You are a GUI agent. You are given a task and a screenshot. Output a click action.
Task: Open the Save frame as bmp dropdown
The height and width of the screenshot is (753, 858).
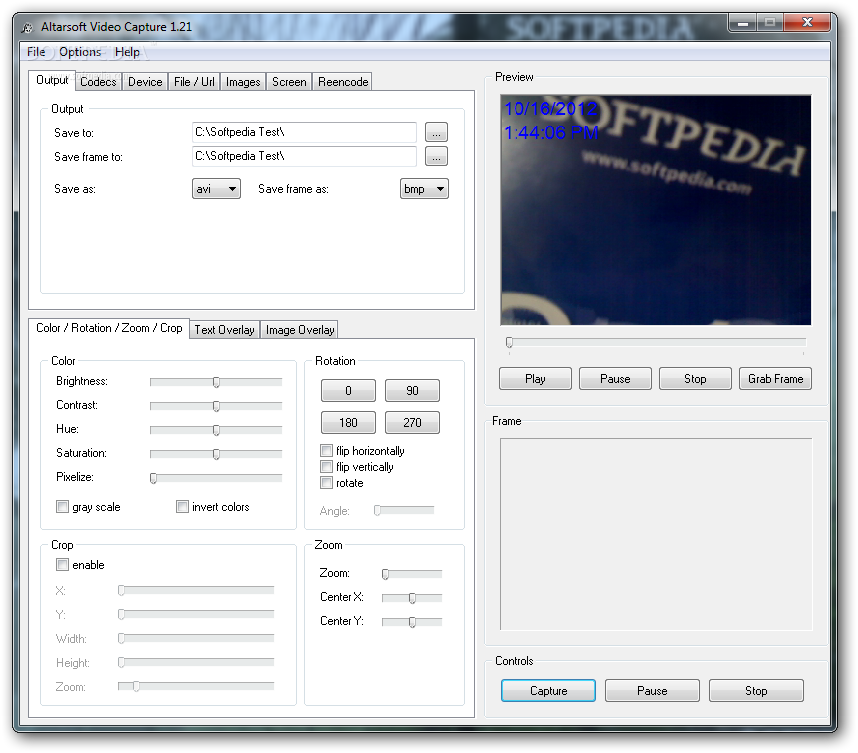[x=424, y=189]
